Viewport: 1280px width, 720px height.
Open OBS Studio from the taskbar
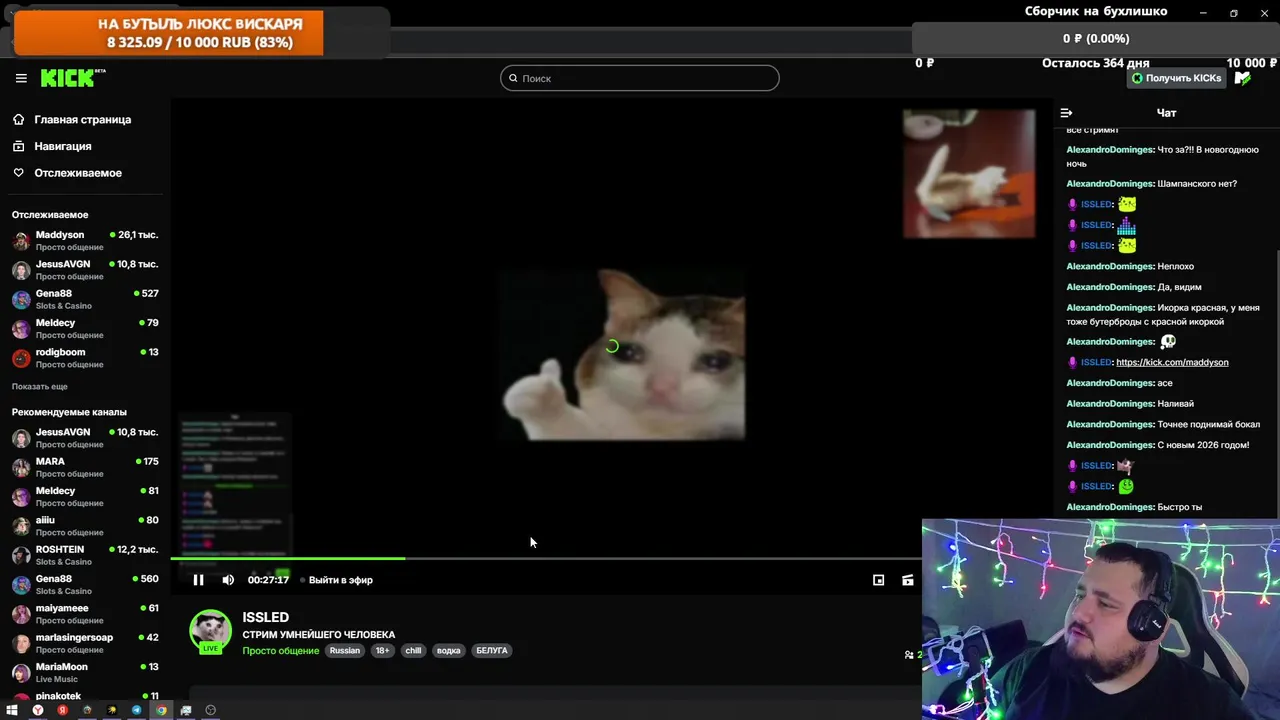[210, 710]
